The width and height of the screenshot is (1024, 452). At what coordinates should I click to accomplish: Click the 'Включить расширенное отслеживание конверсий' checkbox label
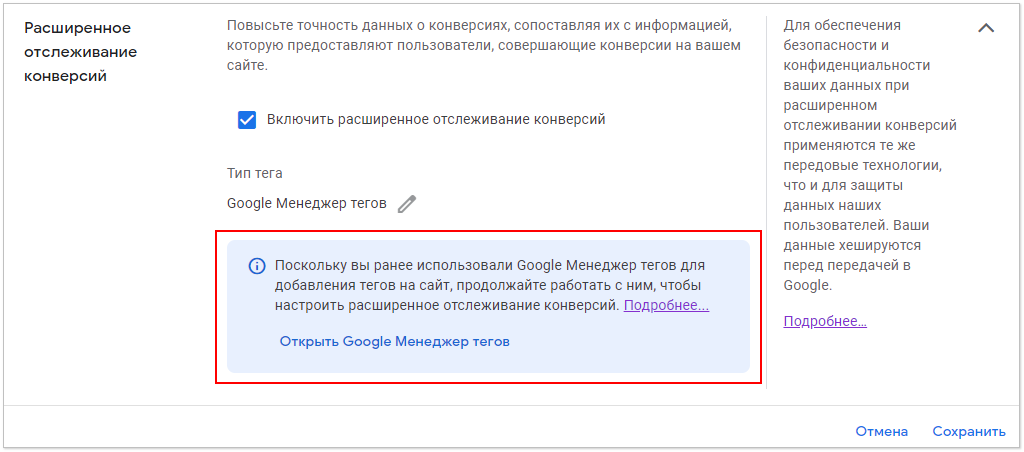436,120
